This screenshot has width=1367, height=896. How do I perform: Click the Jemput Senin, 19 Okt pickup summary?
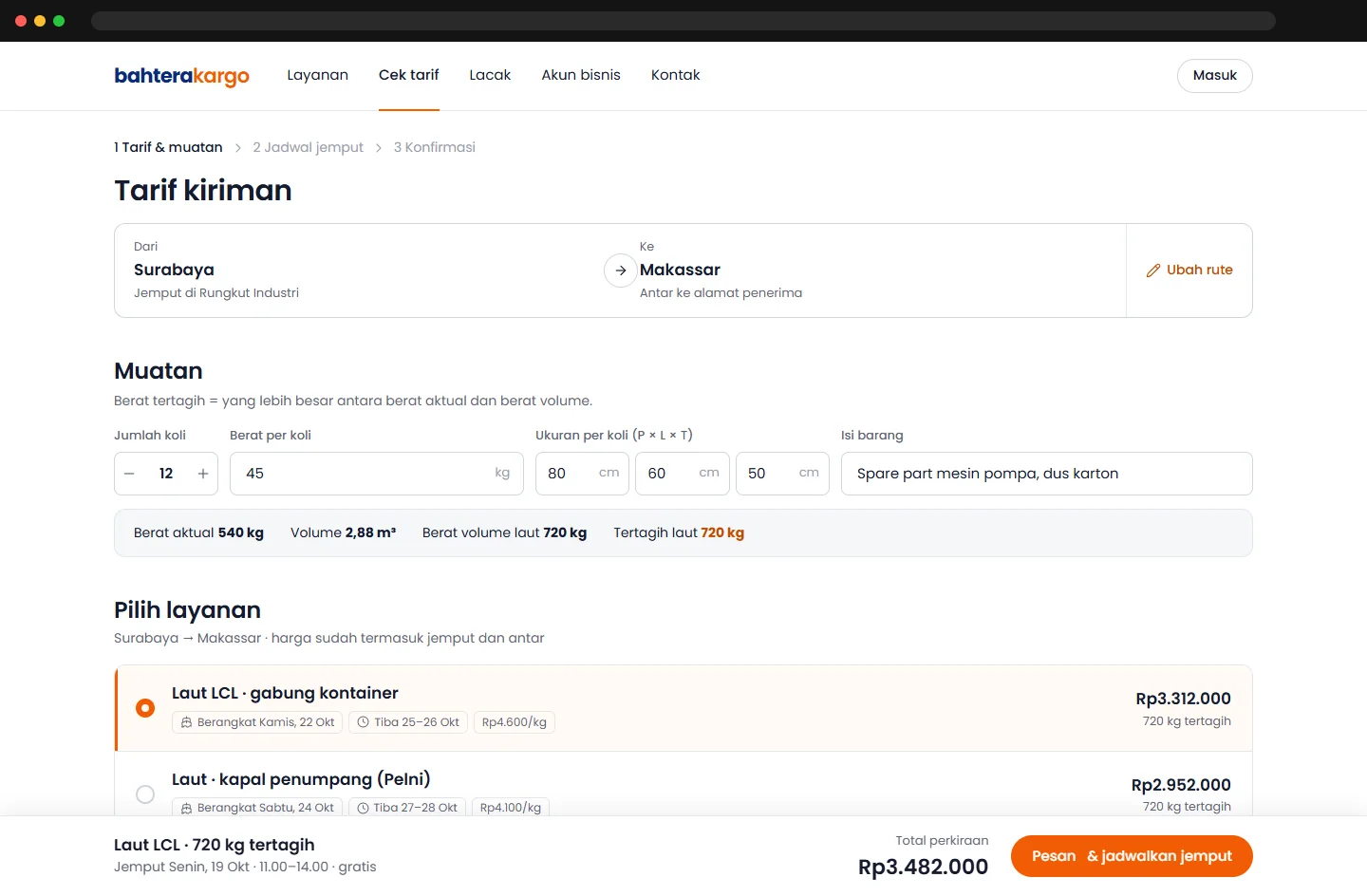(x=245, y=867)
